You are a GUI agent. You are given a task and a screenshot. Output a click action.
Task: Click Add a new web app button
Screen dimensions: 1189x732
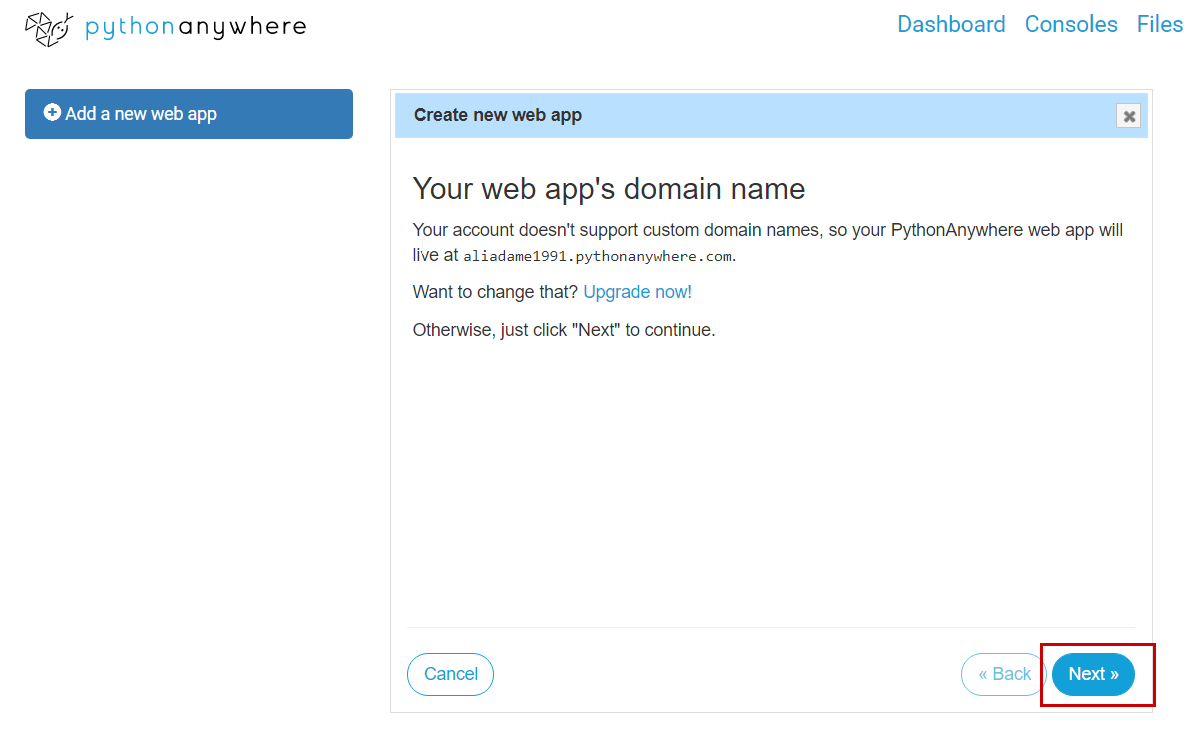189,114
